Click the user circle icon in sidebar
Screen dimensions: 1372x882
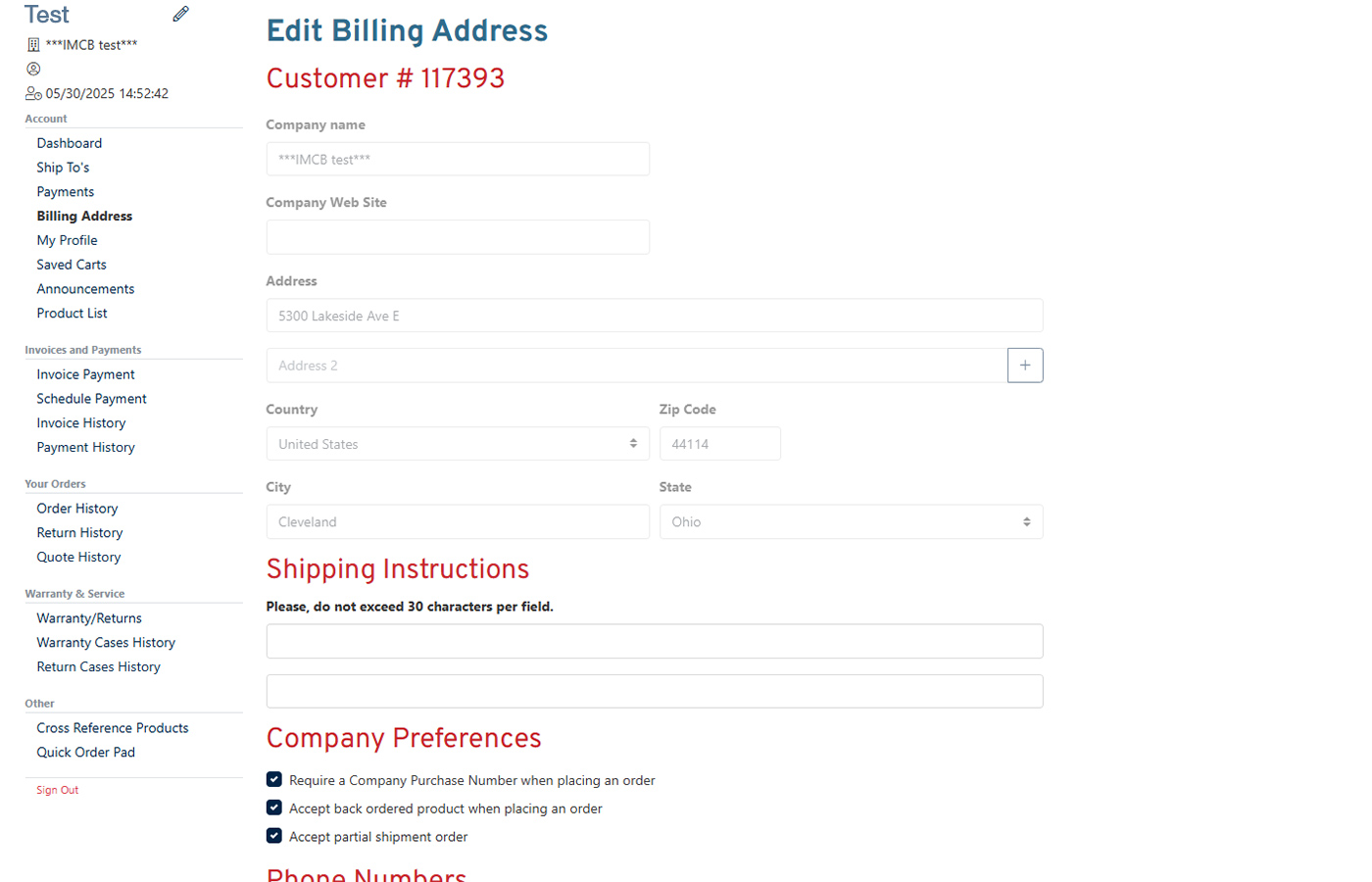coord(33,69)
